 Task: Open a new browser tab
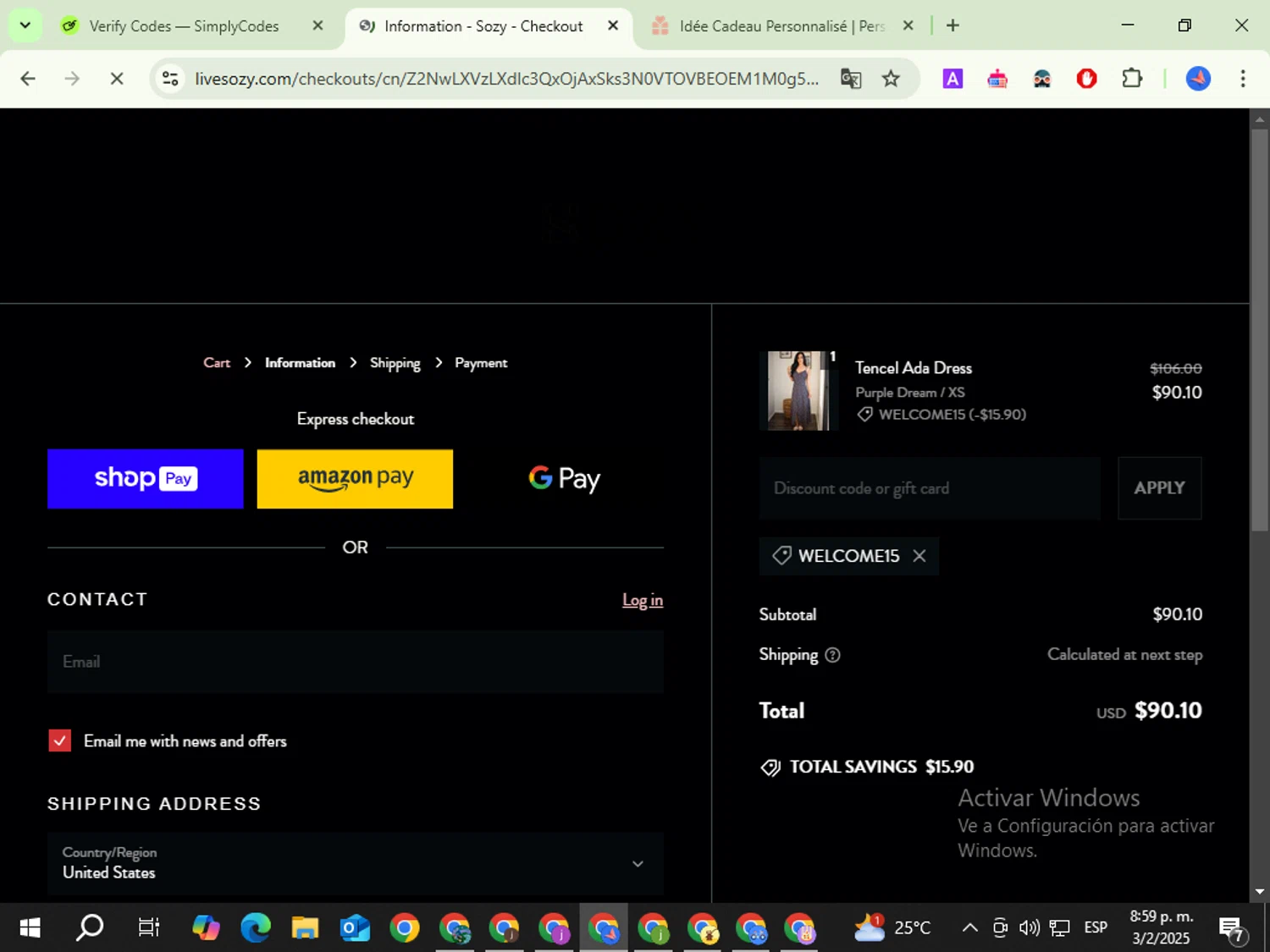(x=952, y=25)
